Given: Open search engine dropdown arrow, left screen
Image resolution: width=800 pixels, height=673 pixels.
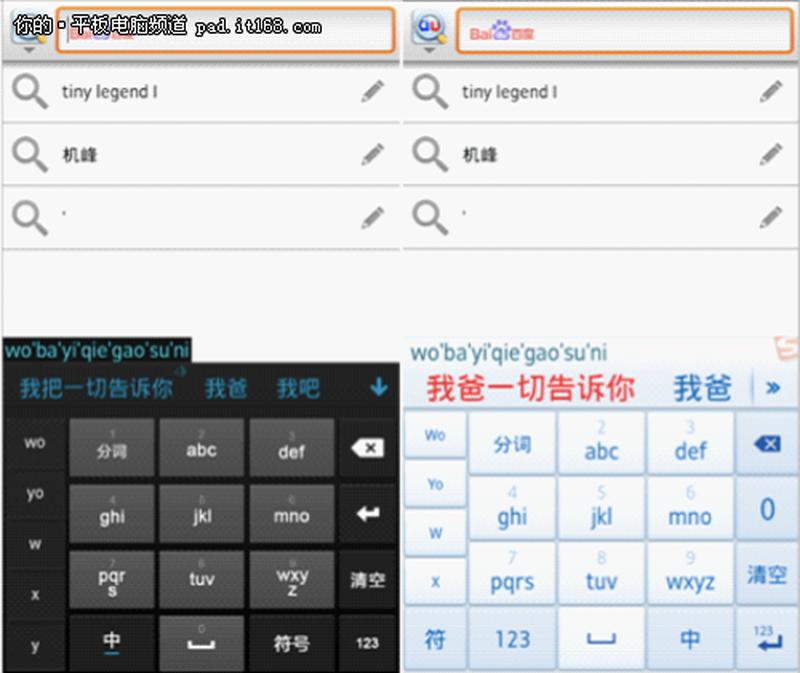Looking at the screenshot, I should 29,50.
